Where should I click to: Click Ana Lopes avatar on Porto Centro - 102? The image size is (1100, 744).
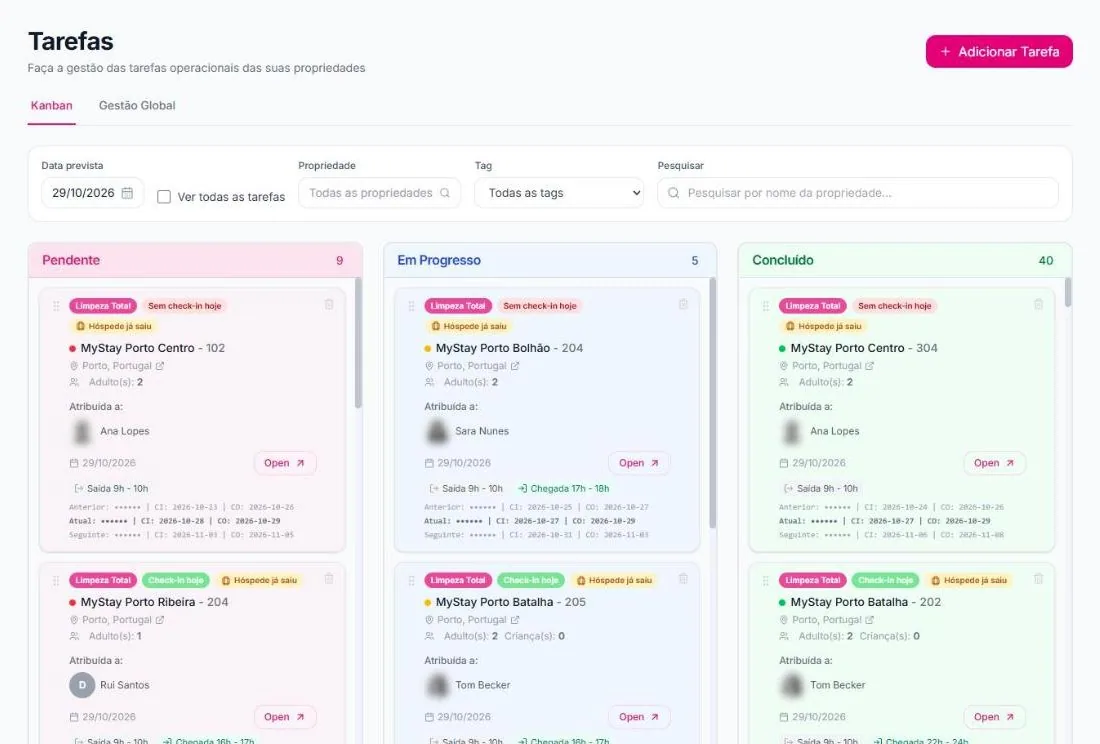pos(82,431)
